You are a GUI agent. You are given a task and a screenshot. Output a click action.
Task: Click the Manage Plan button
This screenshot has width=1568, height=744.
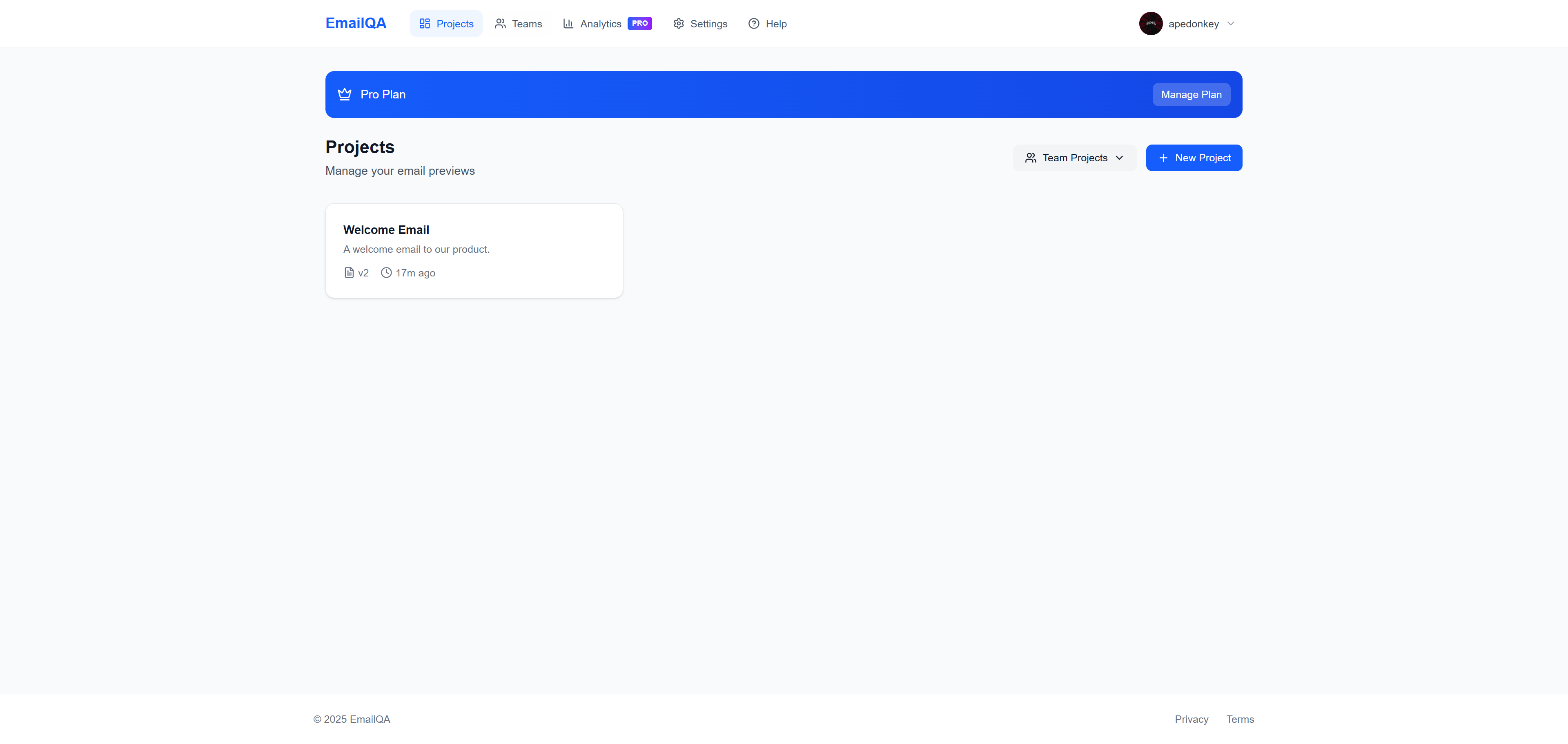[1191, 94]
